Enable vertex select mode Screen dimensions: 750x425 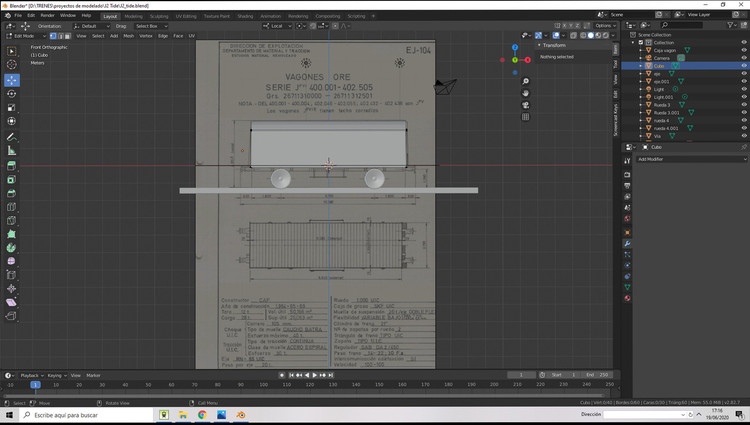53,36
